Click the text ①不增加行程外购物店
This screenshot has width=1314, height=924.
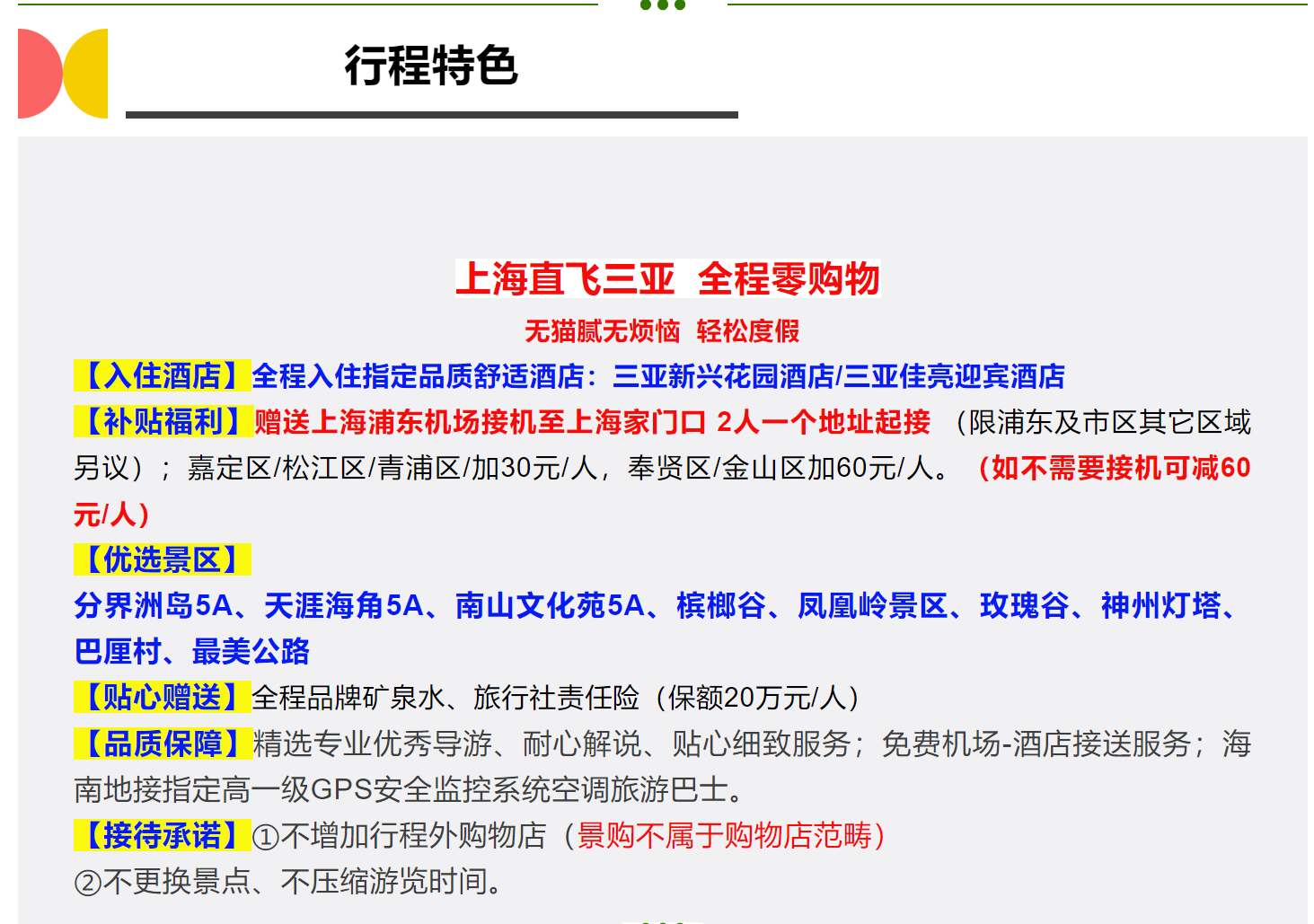pyautogui.click(x=400, y=836)
